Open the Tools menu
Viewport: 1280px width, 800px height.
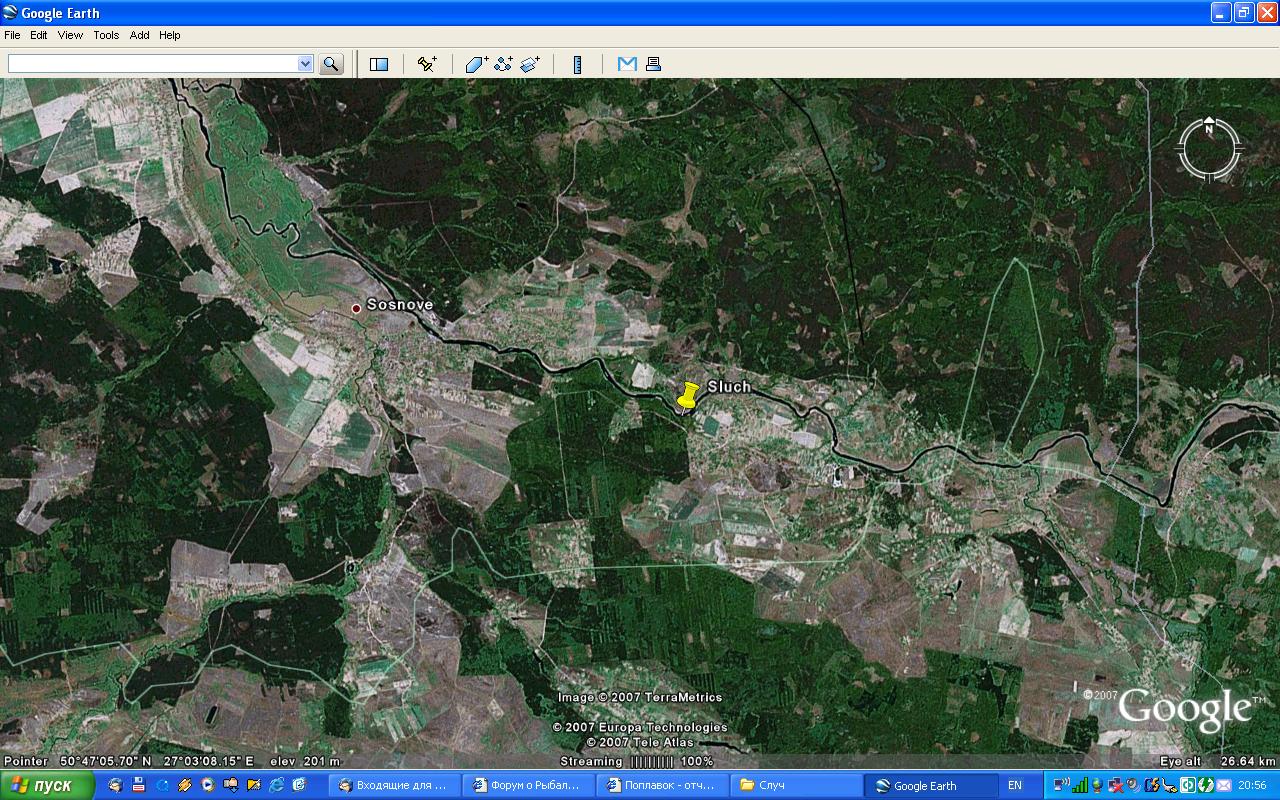coord(106,35)
